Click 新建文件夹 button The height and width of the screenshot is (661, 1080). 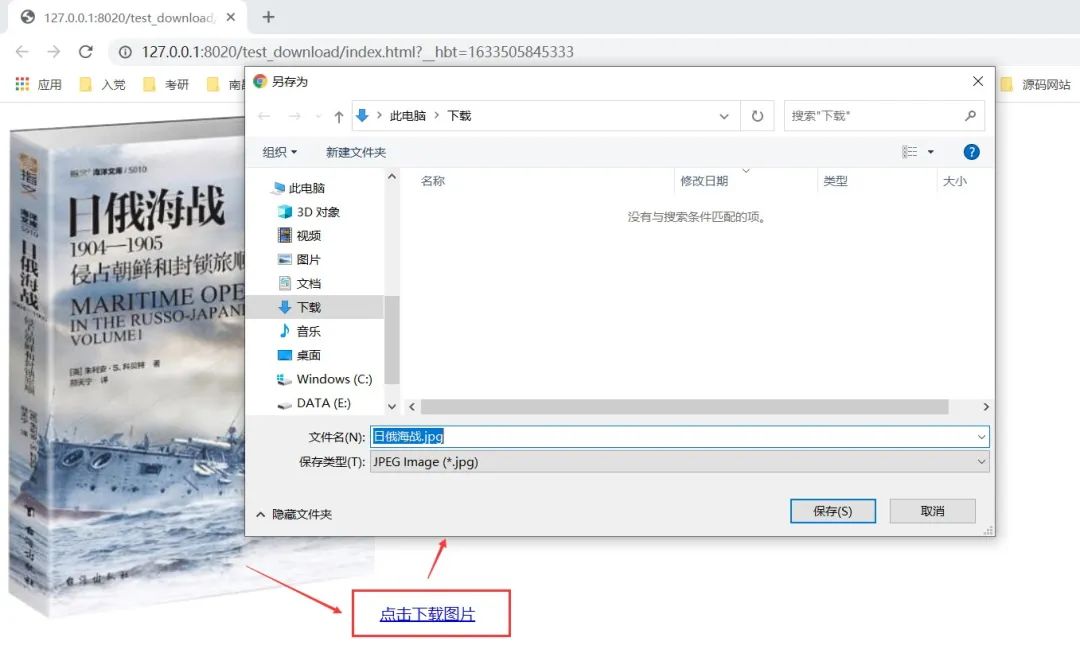pos(355,152)
